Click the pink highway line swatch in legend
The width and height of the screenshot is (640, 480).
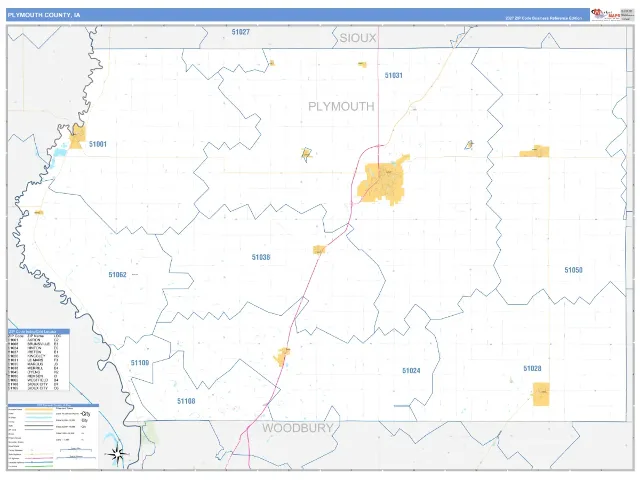(x=39, y=458)
